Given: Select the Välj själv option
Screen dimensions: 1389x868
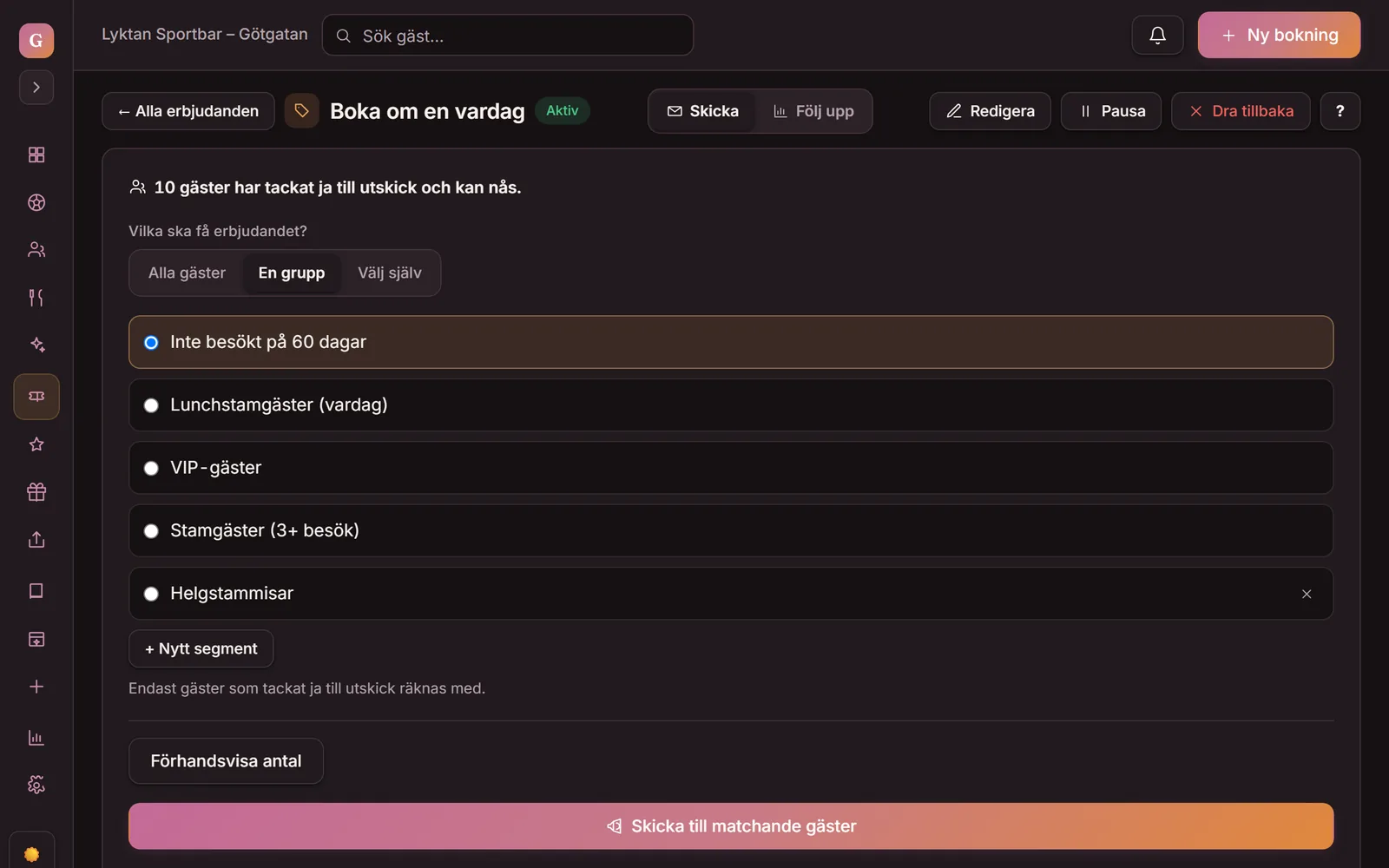Looking at the screenshot, I should click(390, 273).
